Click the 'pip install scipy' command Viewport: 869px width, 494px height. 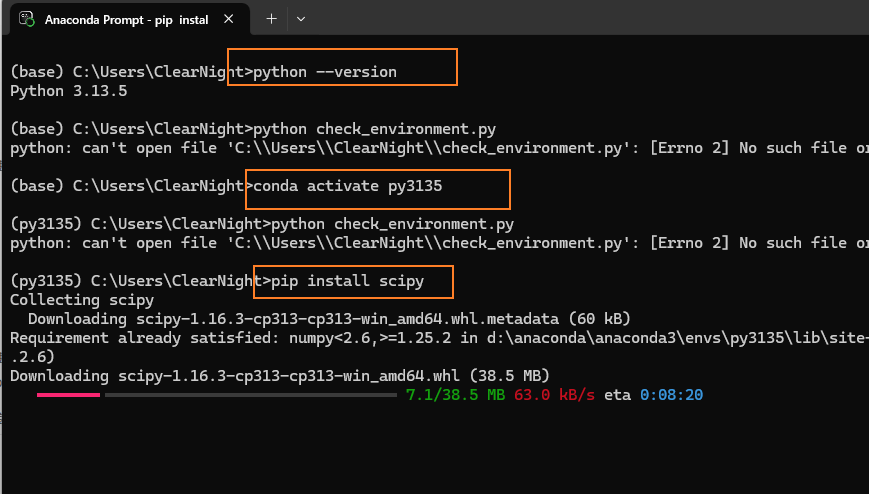tap(347, 281)
